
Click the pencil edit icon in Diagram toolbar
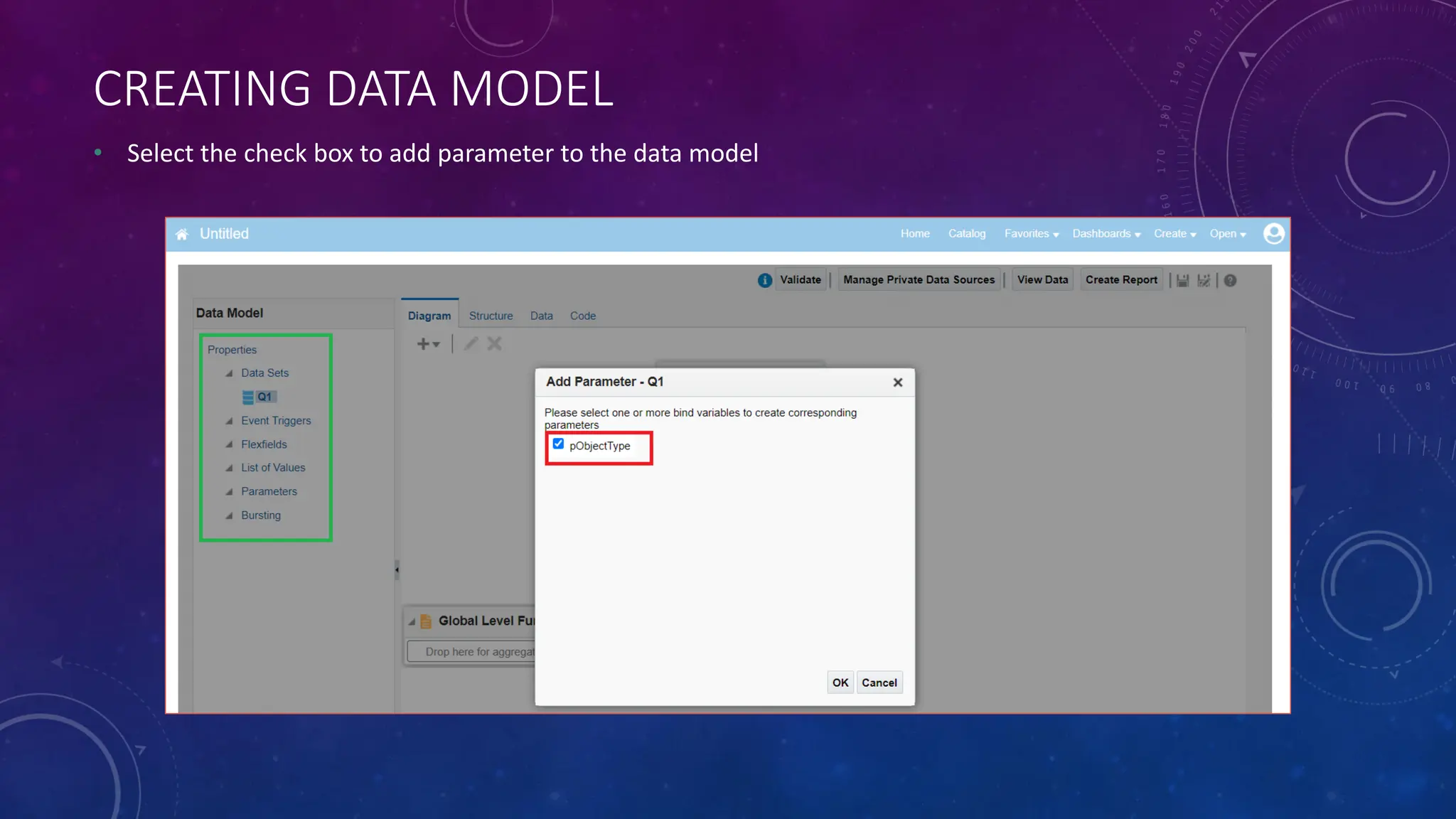[x=471, y=344]
